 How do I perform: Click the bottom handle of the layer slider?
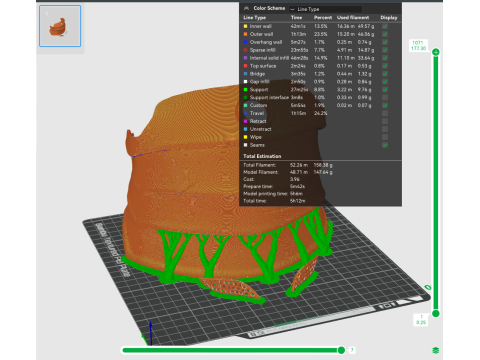436,313
